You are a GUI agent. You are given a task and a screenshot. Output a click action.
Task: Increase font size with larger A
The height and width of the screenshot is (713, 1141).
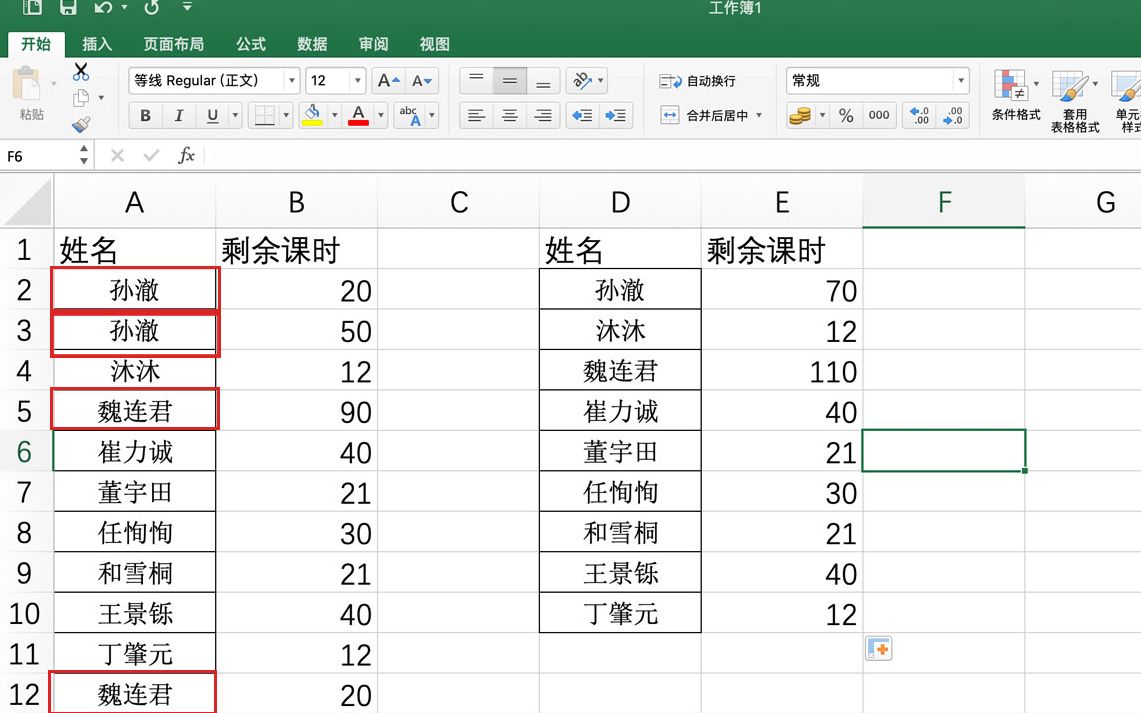[x=387, y=81]
